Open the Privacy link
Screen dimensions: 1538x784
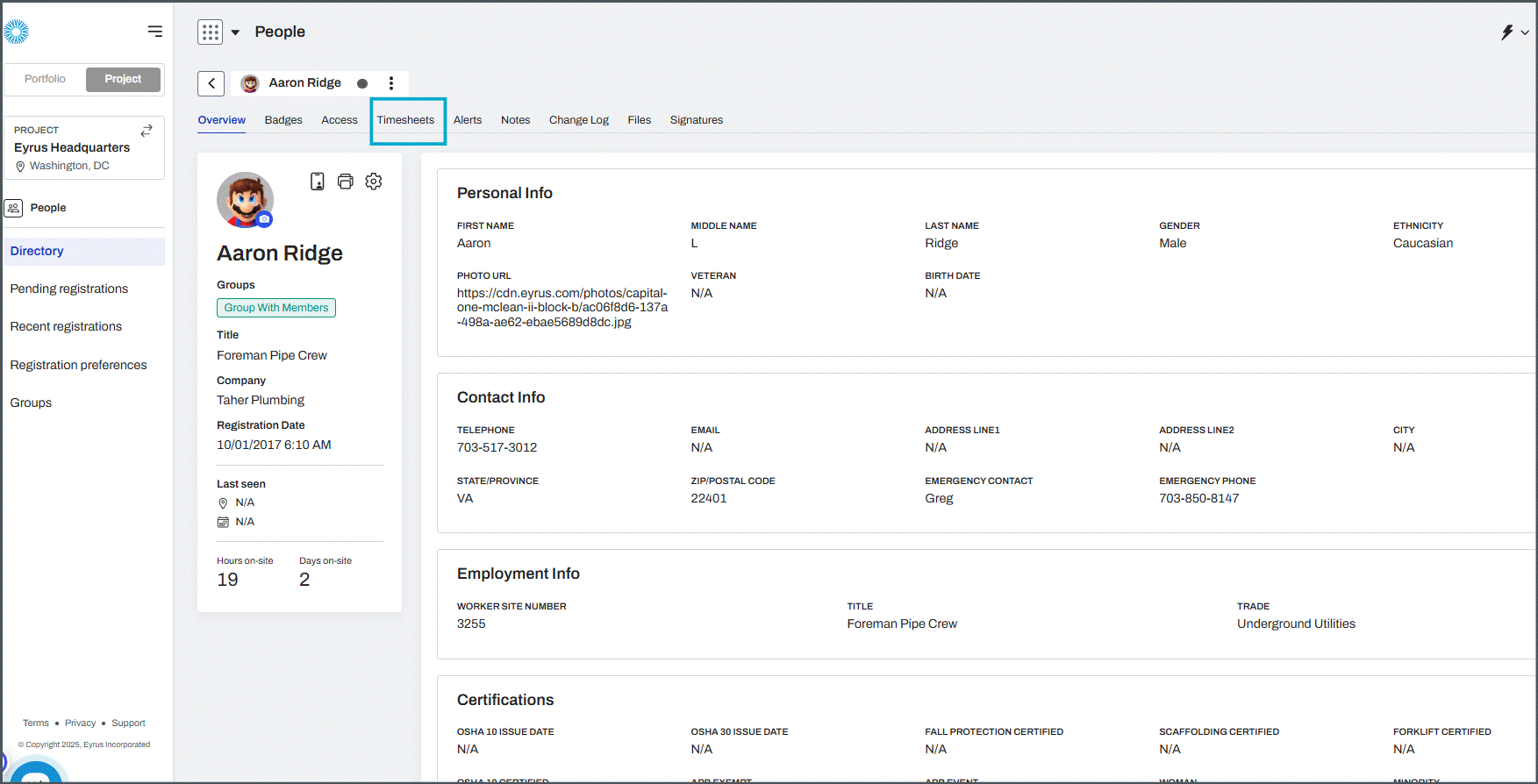click(80, 723)
